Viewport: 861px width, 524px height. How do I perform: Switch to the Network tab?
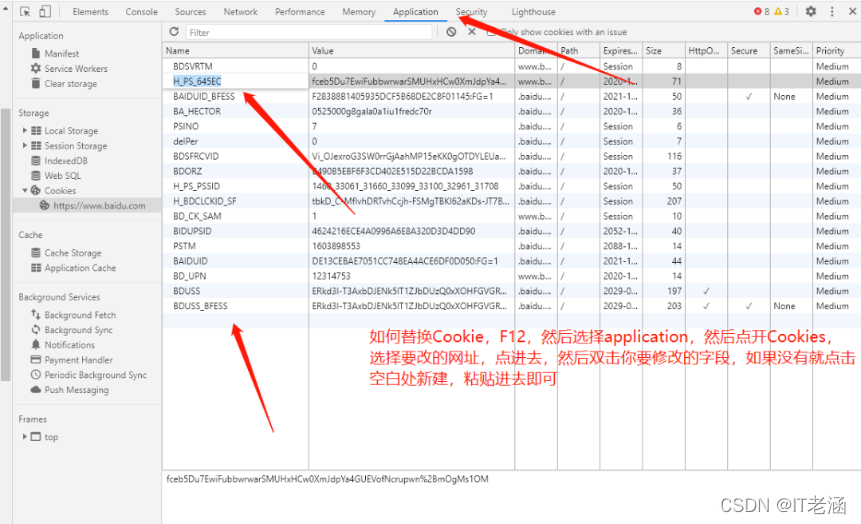(x=241, y=12)
